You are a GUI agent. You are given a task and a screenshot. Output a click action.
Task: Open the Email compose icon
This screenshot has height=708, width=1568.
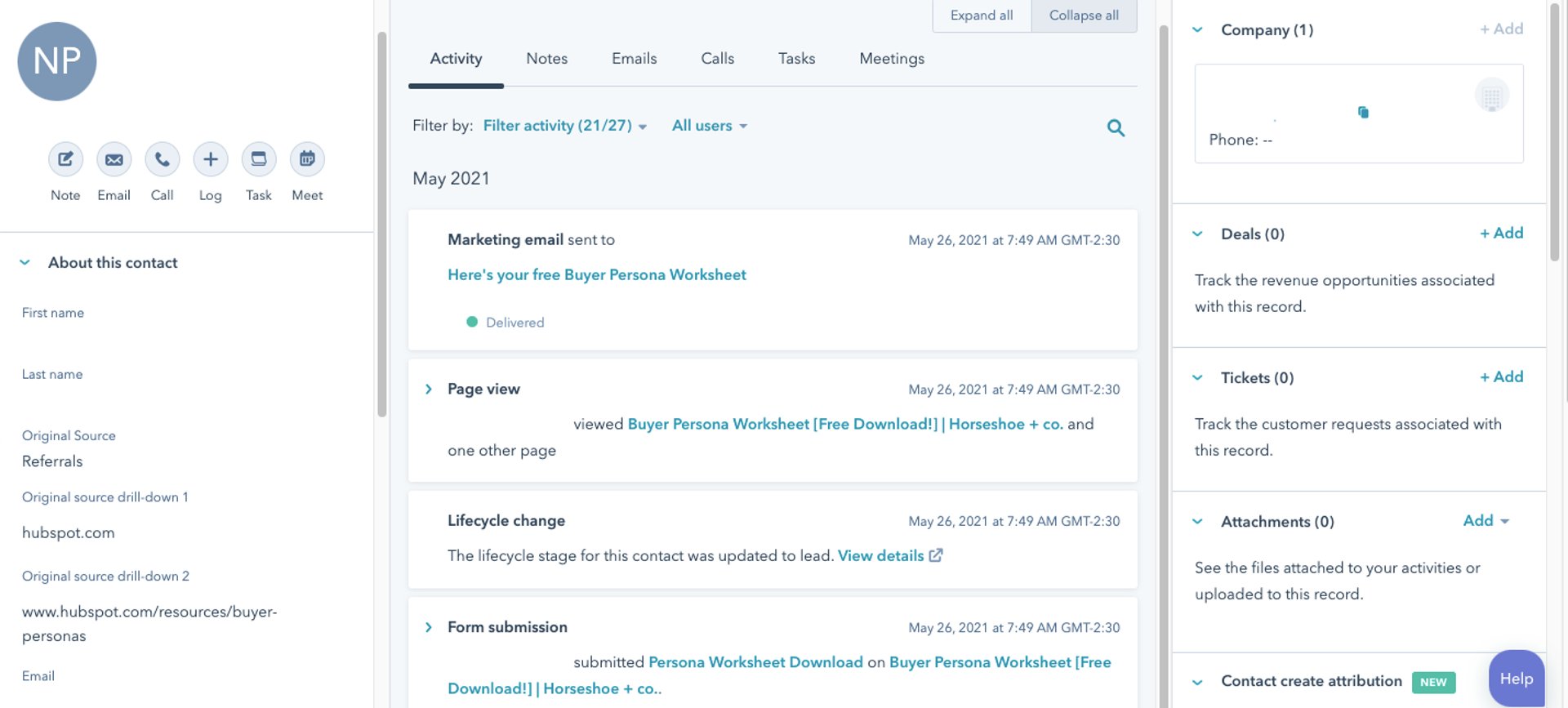pyautogui.click(x=114, y=159)
